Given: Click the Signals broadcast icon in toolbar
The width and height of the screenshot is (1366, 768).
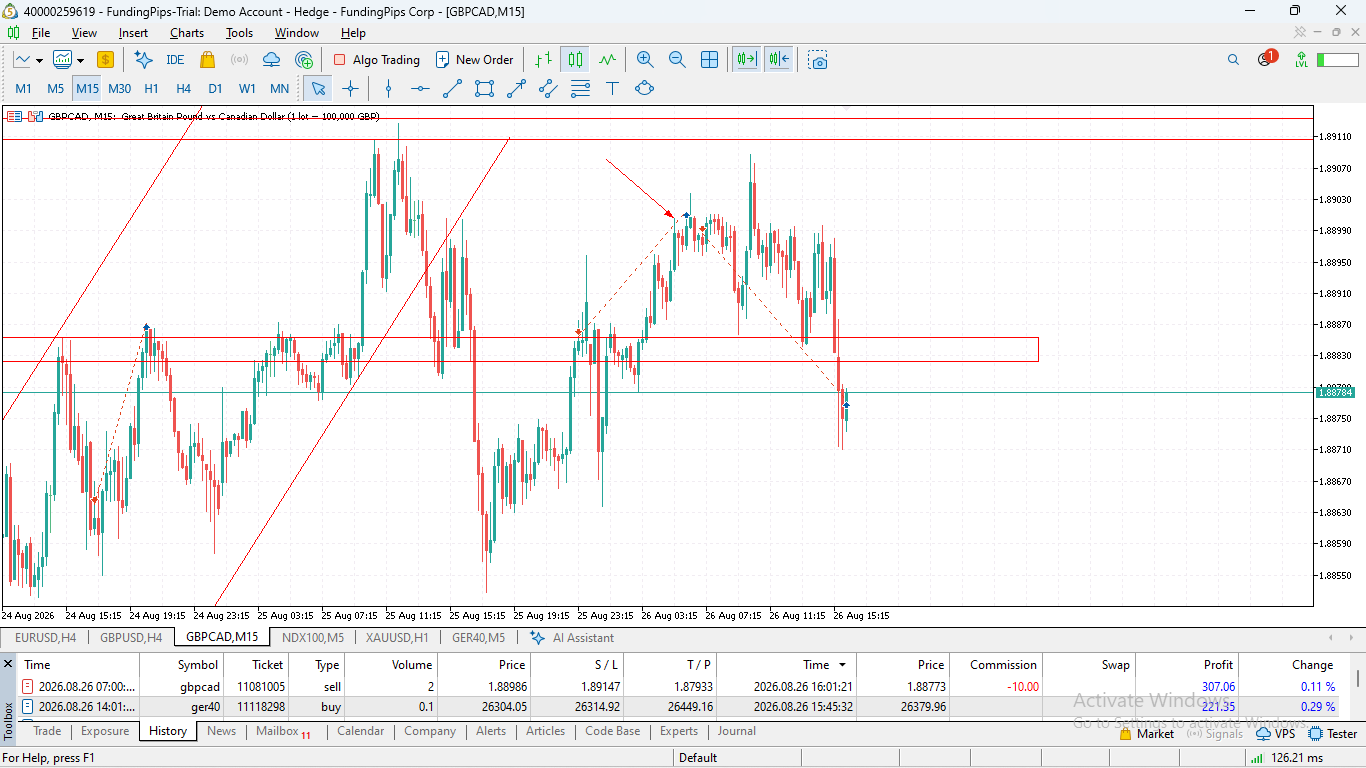Looking at the screenshot, I should (239, 60).
